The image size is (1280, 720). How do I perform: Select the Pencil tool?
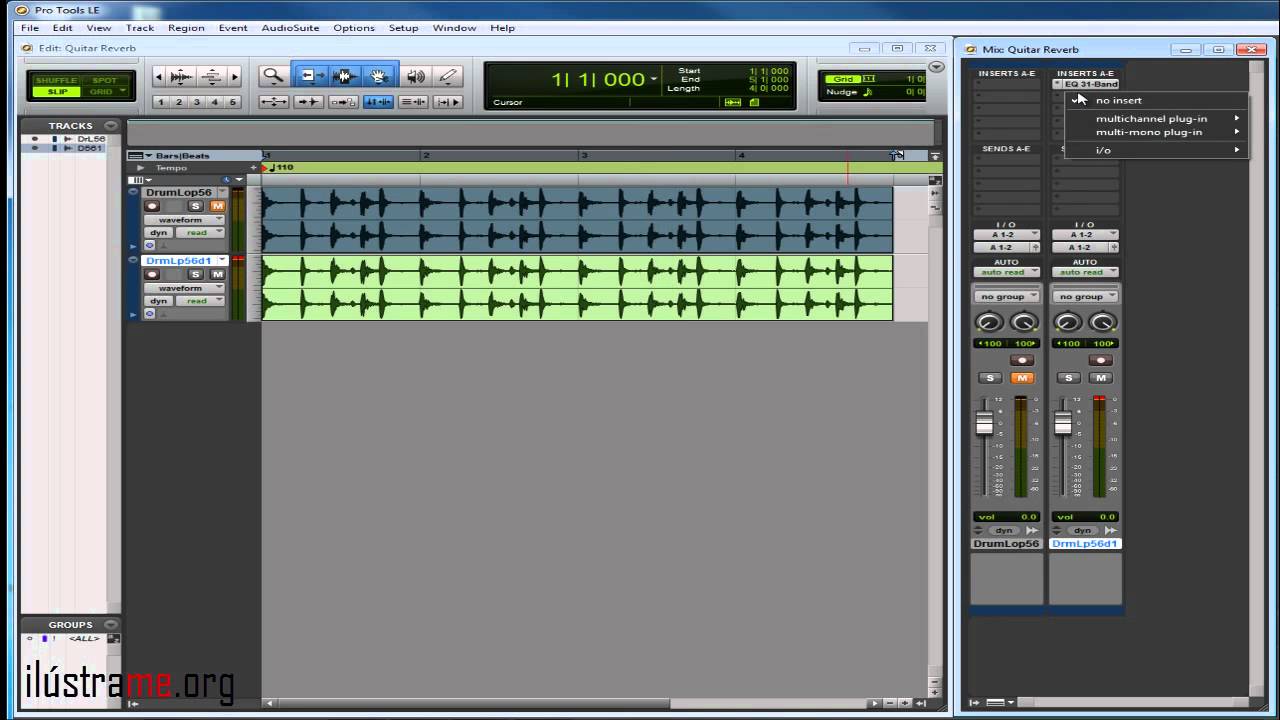pyautogui.click(x=448, y=76)
